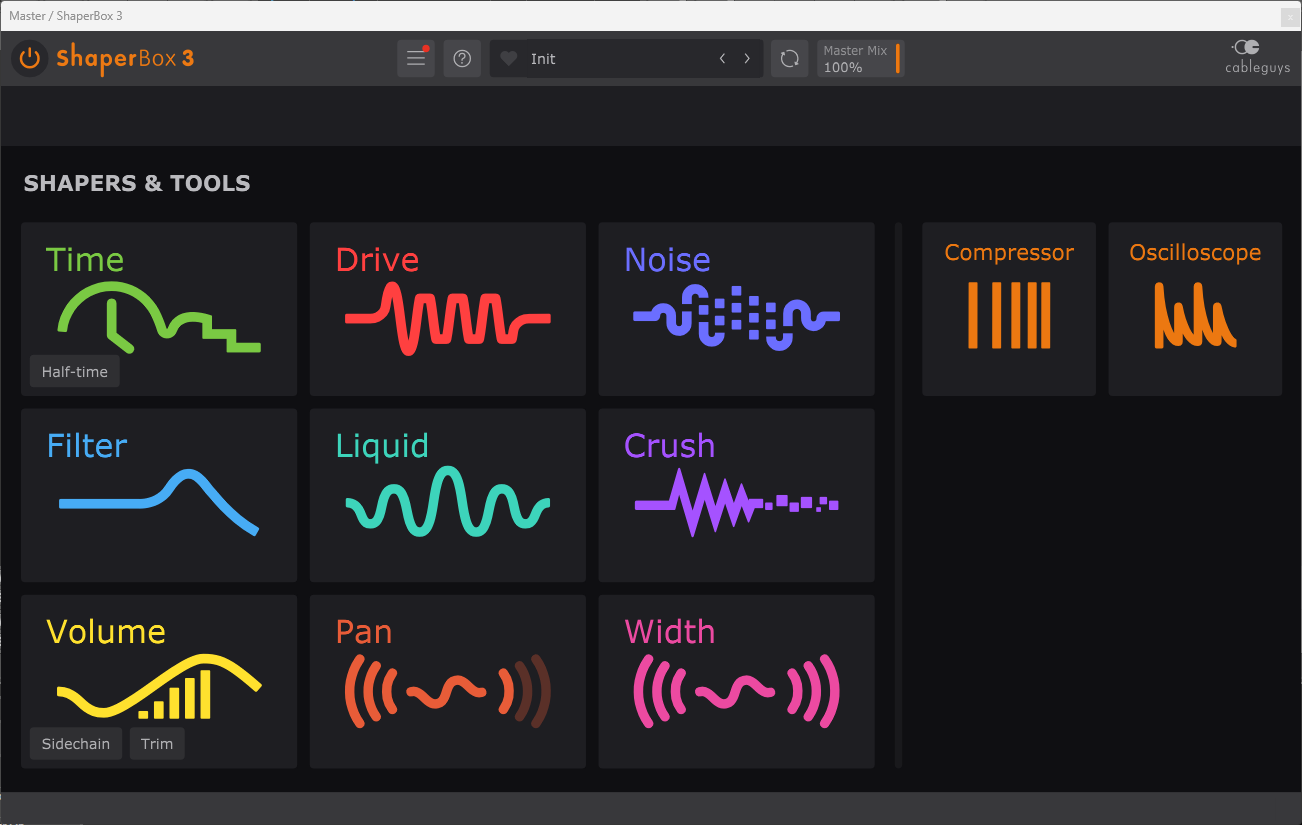Add the Liquid shaper
Screen dimensions: 1302x825
(447, 495)
